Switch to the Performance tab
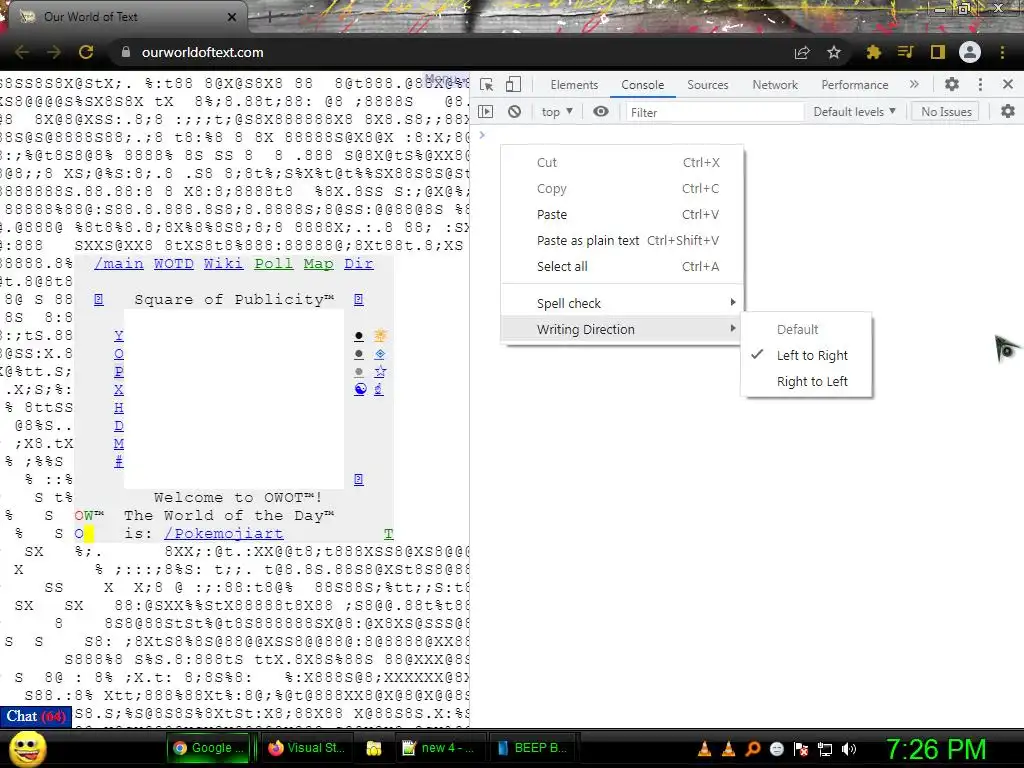 pos(854,85)
